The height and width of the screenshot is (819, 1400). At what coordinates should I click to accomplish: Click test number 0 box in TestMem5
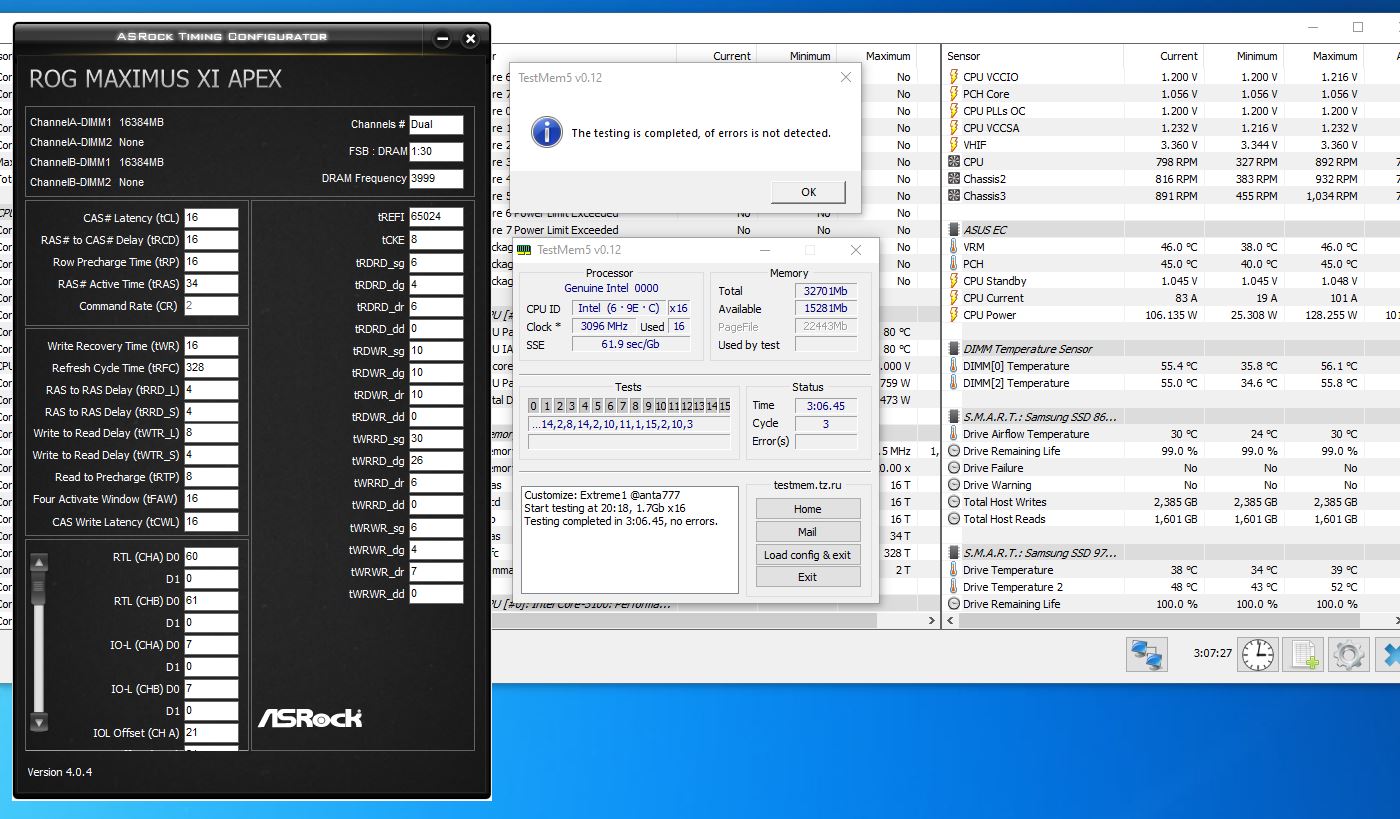[534, 406]
